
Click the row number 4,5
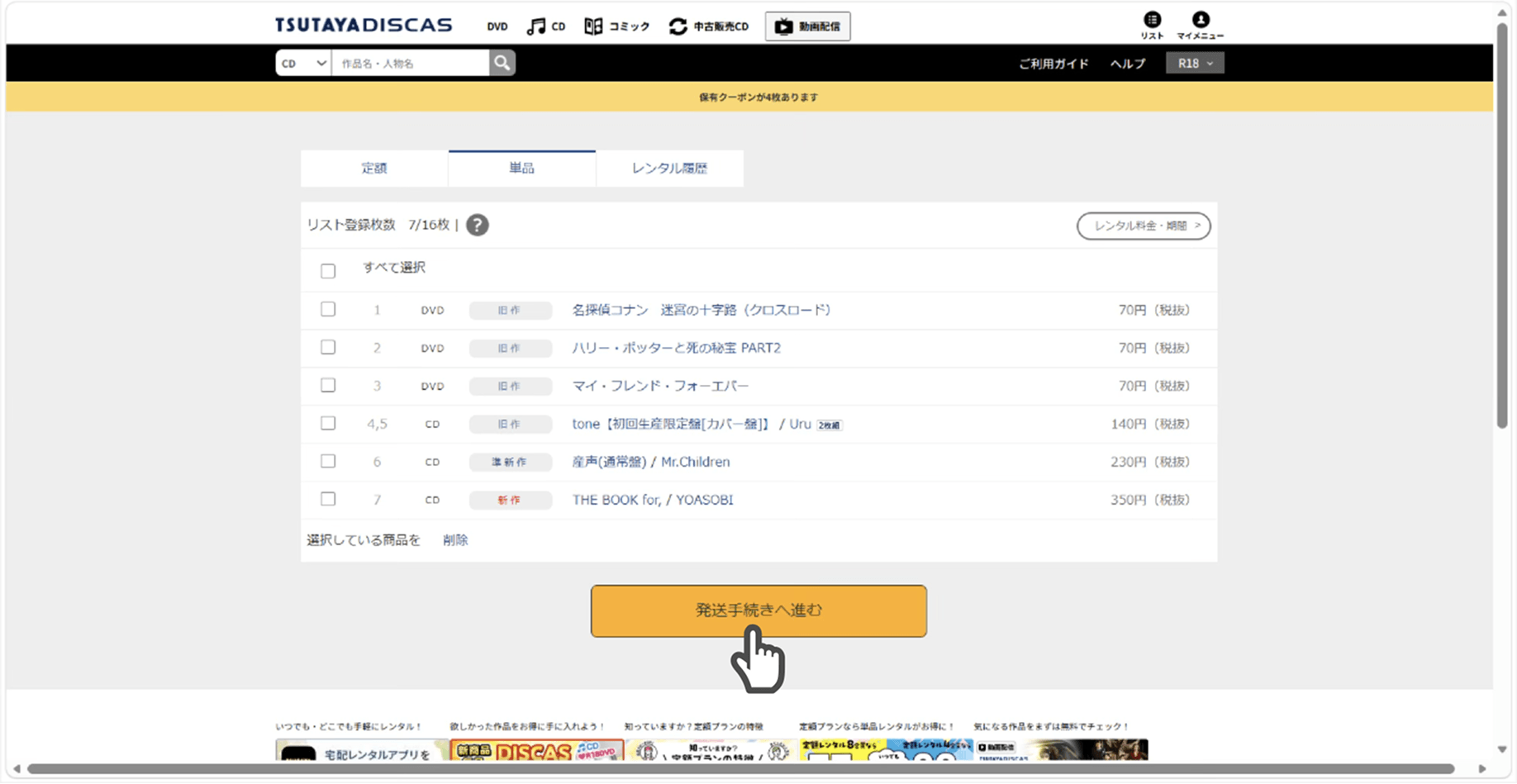point(377,424)
